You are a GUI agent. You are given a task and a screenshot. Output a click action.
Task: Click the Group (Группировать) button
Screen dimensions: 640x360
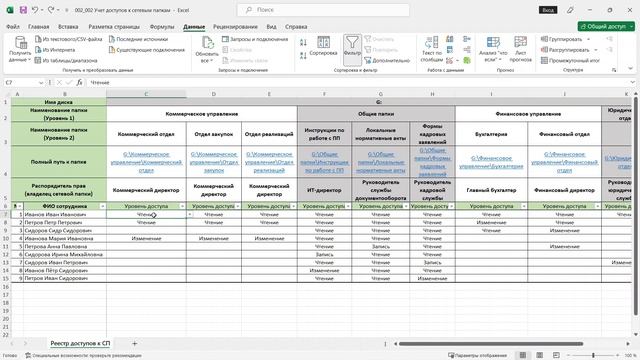[x=561, y=39]
